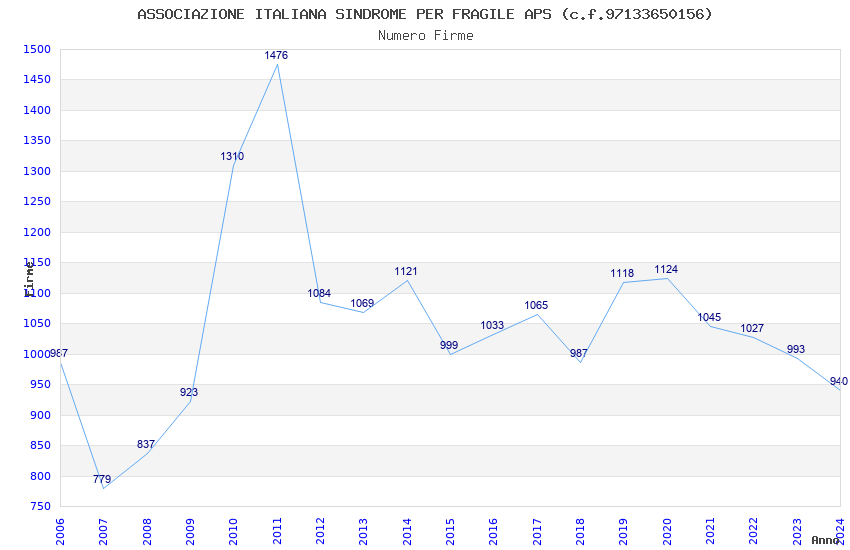Select the x-axis year 2020
The width and height of the screenshot is (850, 550).
(667, 532)
